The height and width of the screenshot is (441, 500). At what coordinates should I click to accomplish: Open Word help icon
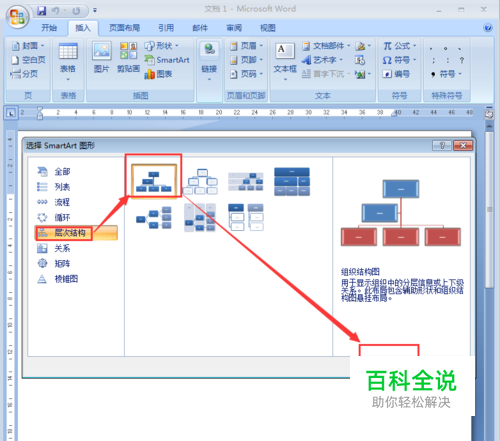click(x=488, y=27)
